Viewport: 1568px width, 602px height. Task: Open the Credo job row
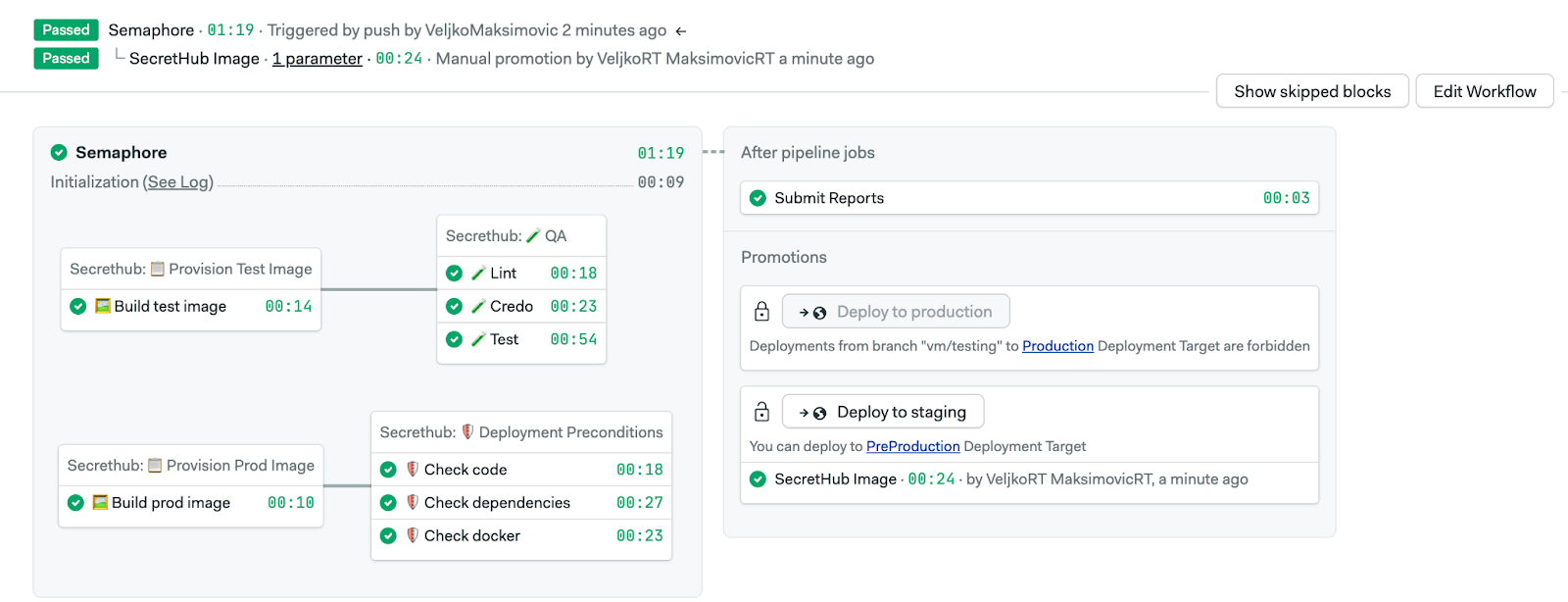tap(521, 306)
